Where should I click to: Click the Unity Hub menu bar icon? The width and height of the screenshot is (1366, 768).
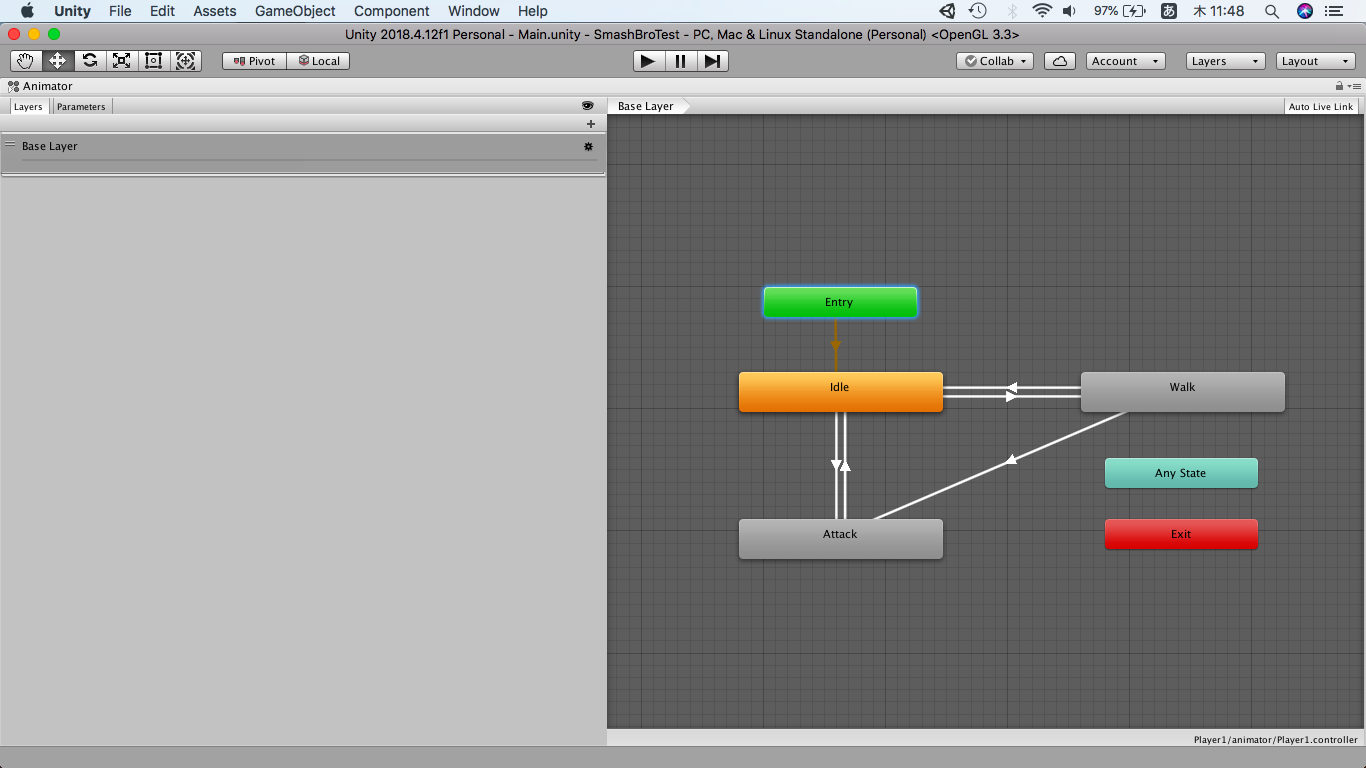[947, 11]
